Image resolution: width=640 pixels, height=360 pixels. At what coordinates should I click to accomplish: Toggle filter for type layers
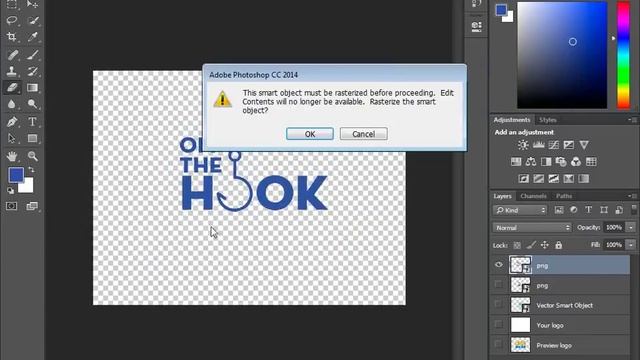(x=589, y=210)
